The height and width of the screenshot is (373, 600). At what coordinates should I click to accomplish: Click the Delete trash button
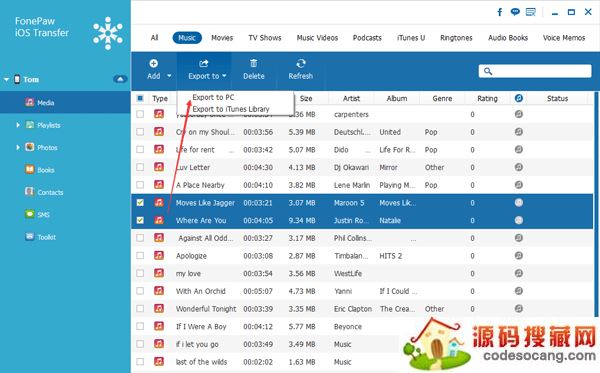[254, 70]
